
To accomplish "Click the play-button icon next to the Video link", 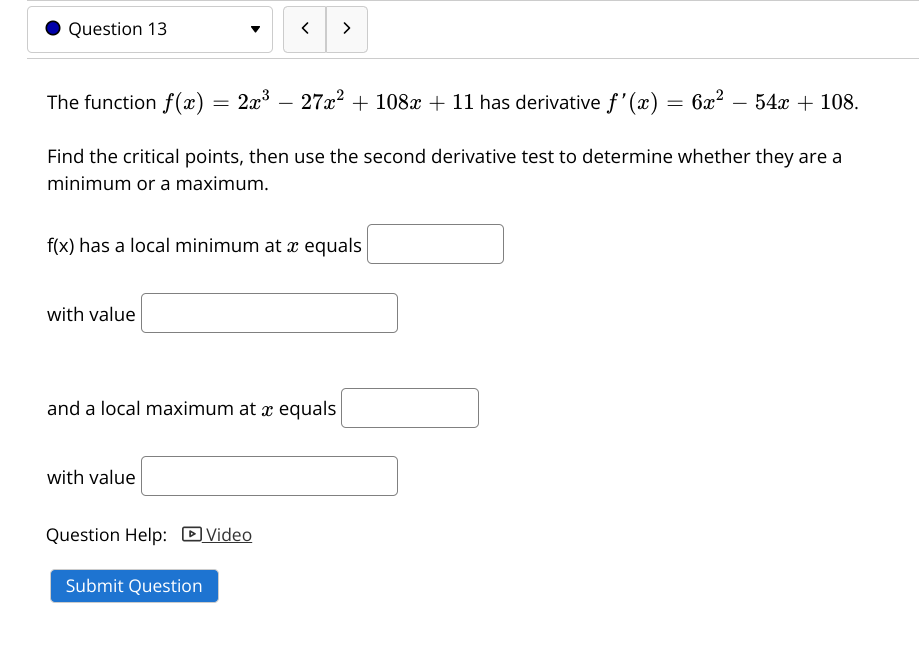I will 189,535.
